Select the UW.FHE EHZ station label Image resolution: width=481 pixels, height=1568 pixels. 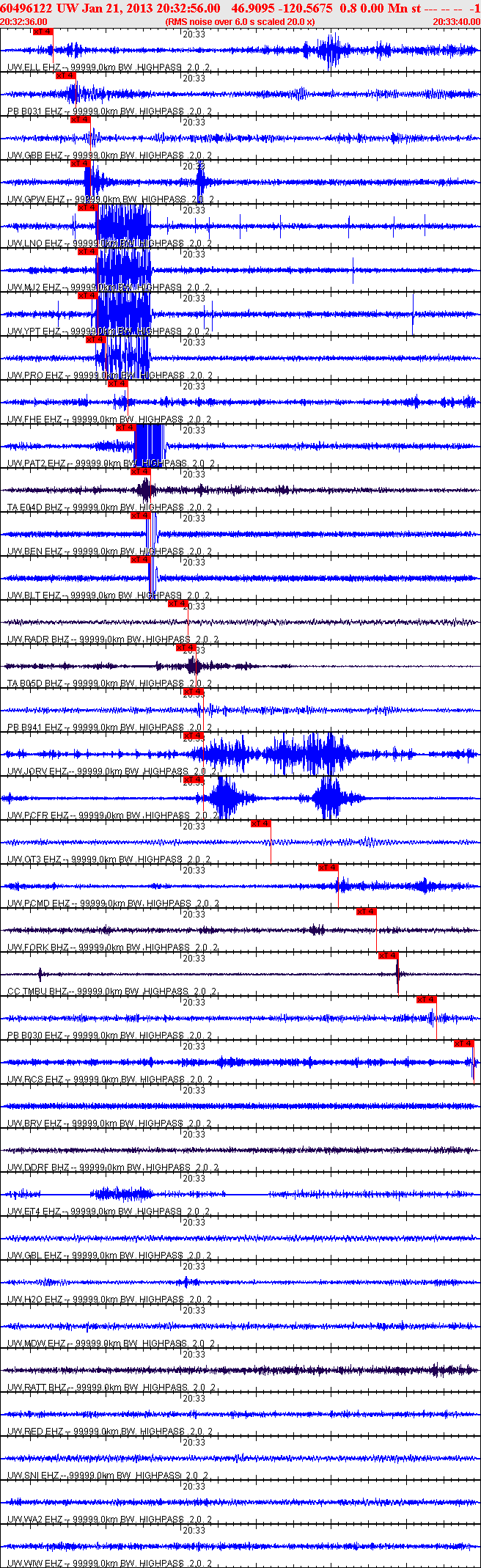pyautogui.click(x=34, y=420)
